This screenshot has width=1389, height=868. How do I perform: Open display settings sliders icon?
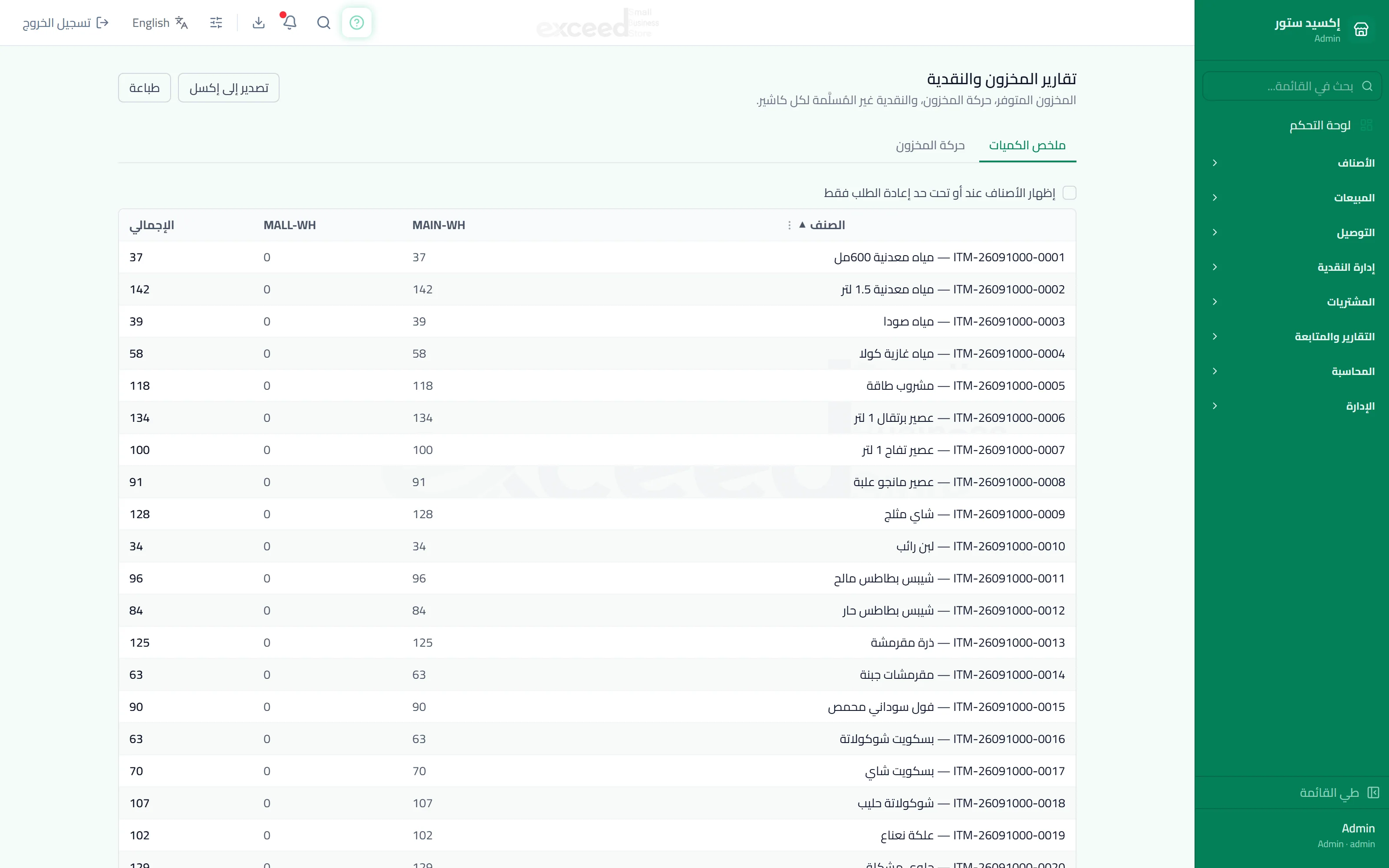[x=217, y=23]
